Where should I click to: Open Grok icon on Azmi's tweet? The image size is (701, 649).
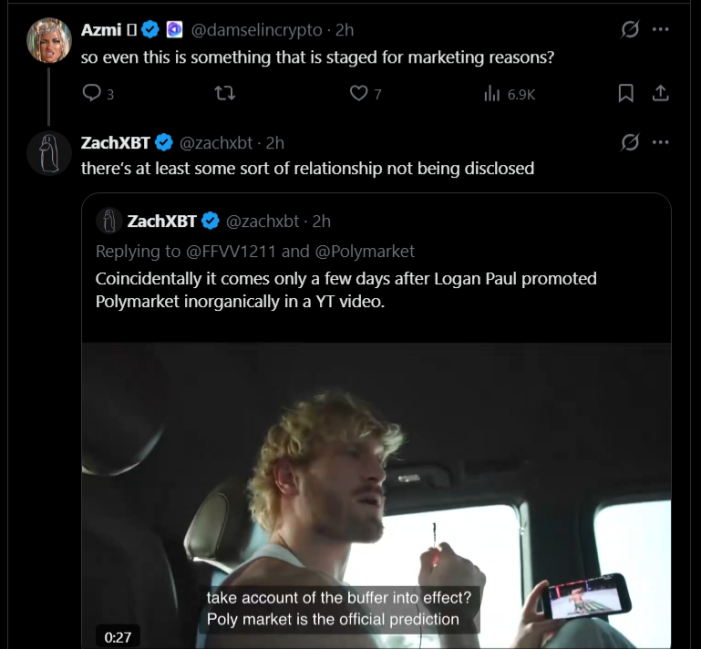pyautogui.click(x=630, y=30)
